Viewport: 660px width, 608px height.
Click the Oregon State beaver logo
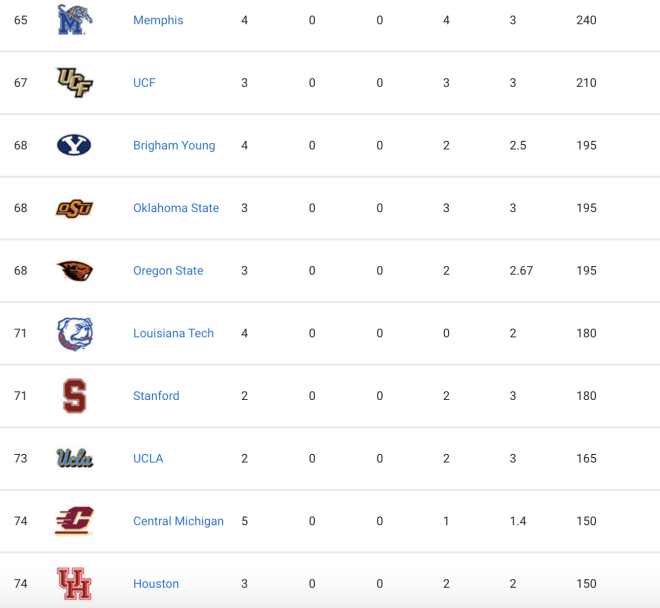coord(75,271)
